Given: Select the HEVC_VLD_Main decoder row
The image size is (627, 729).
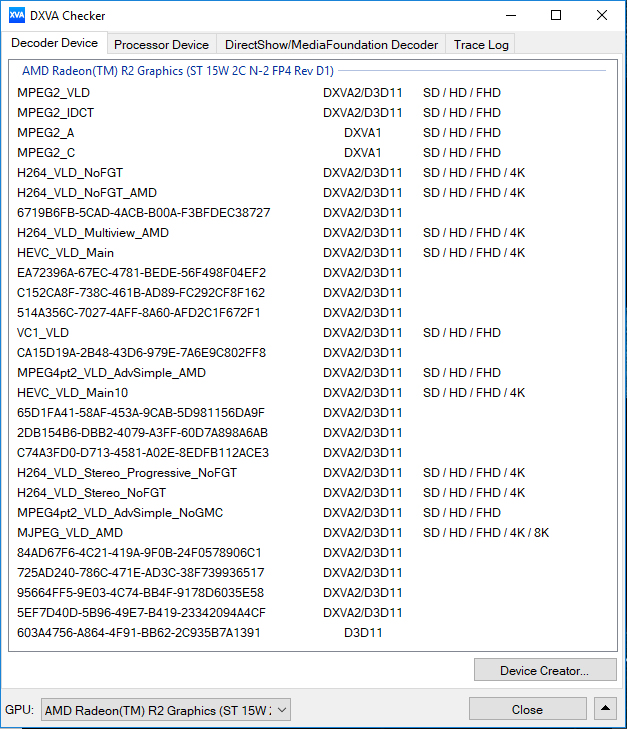Looking at the screenshot, I should [65, 253].
